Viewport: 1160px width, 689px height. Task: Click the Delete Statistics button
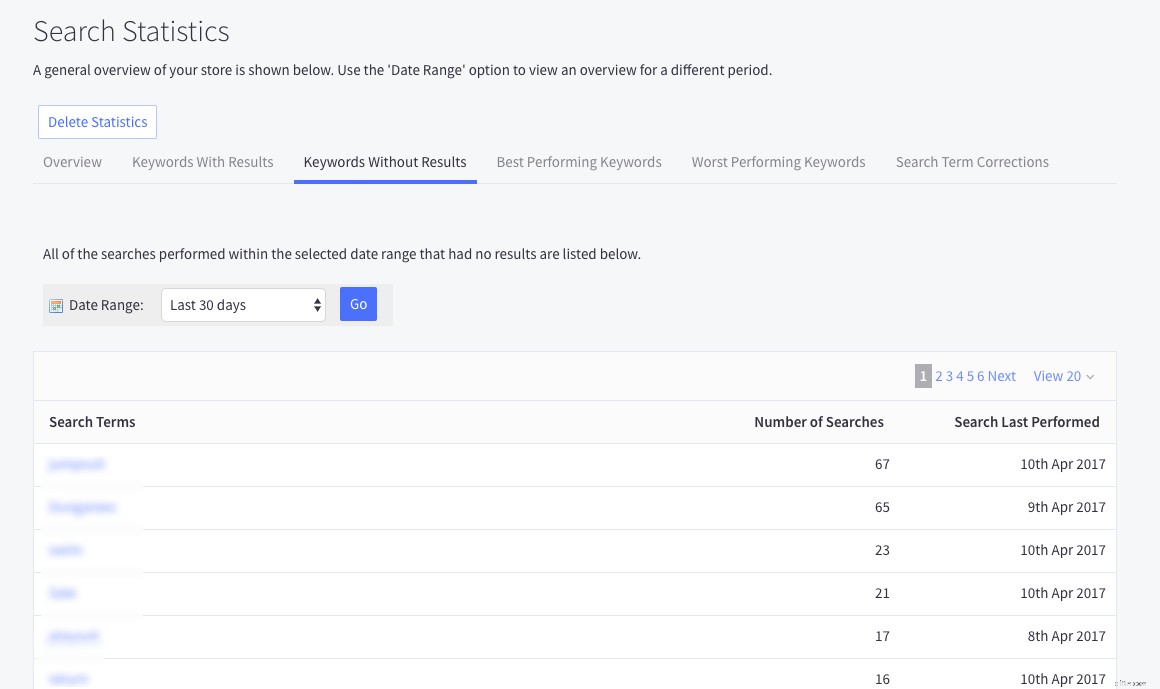97,121
